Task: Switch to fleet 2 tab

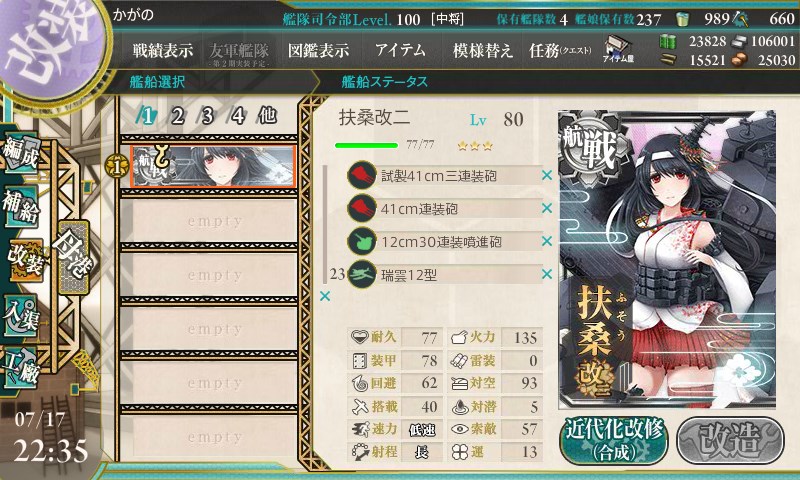Action: [x=177, y=116]
